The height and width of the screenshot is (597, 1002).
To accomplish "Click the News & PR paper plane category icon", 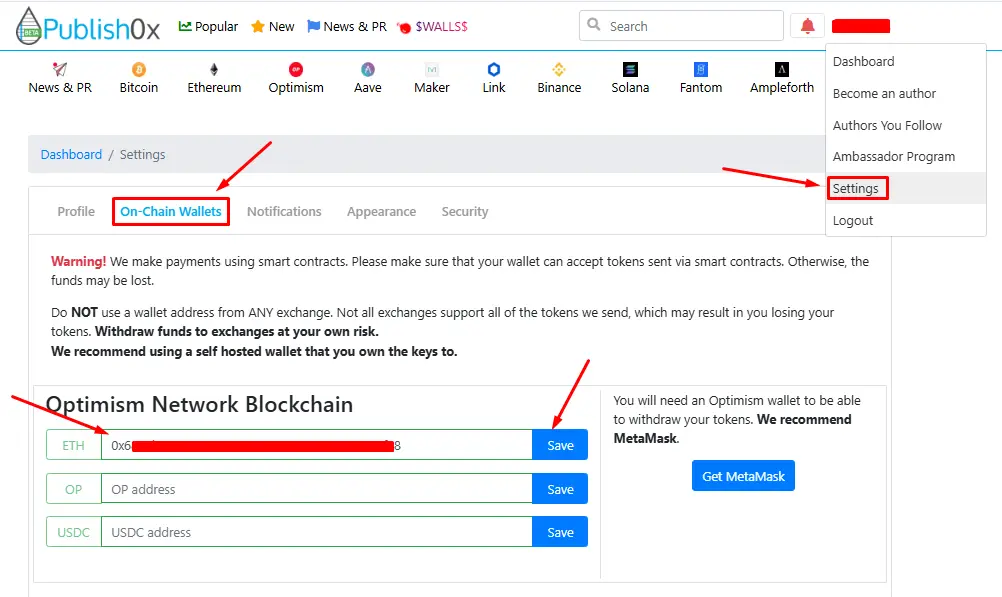I will 60,69.
